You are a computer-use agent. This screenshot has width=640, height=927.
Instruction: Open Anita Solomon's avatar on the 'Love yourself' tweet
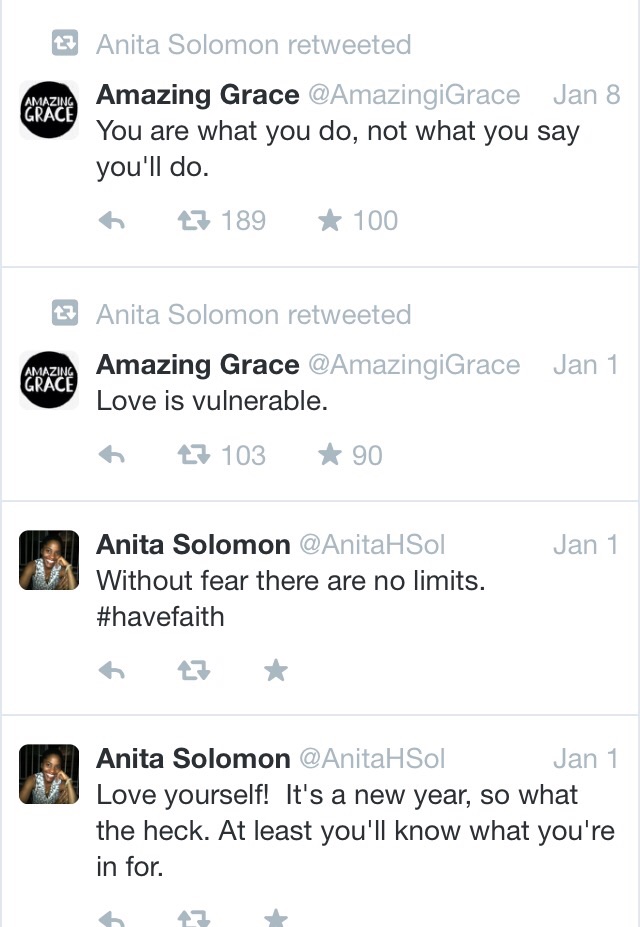pyautogui.click(x=49, y=774)
